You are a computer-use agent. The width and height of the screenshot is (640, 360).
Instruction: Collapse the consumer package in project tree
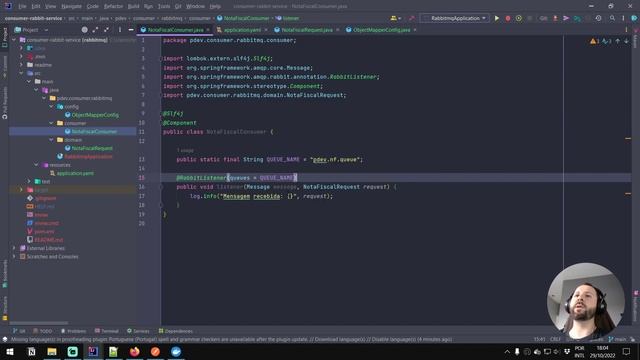click(51, 123)
